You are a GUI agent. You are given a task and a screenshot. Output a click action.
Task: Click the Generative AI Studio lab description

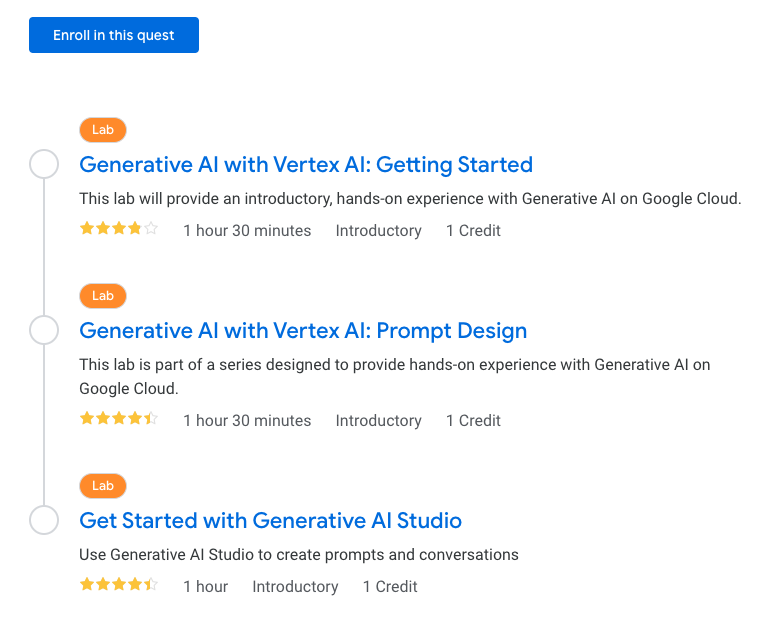(x=299, y=554)
